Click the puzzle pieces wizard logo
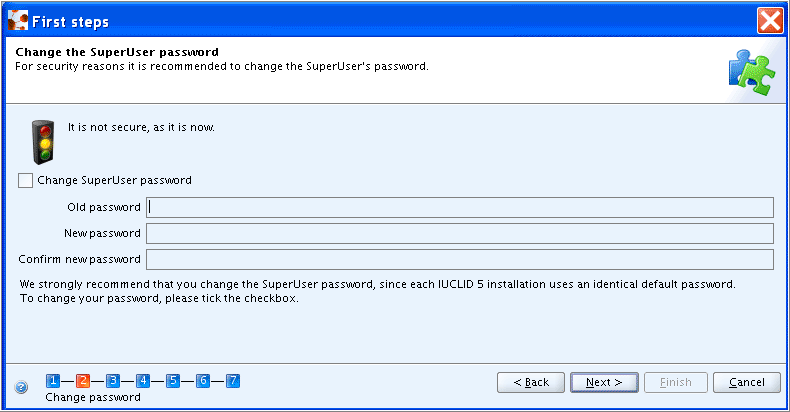The height and width of the screenshot is (412, 790). 752,72
